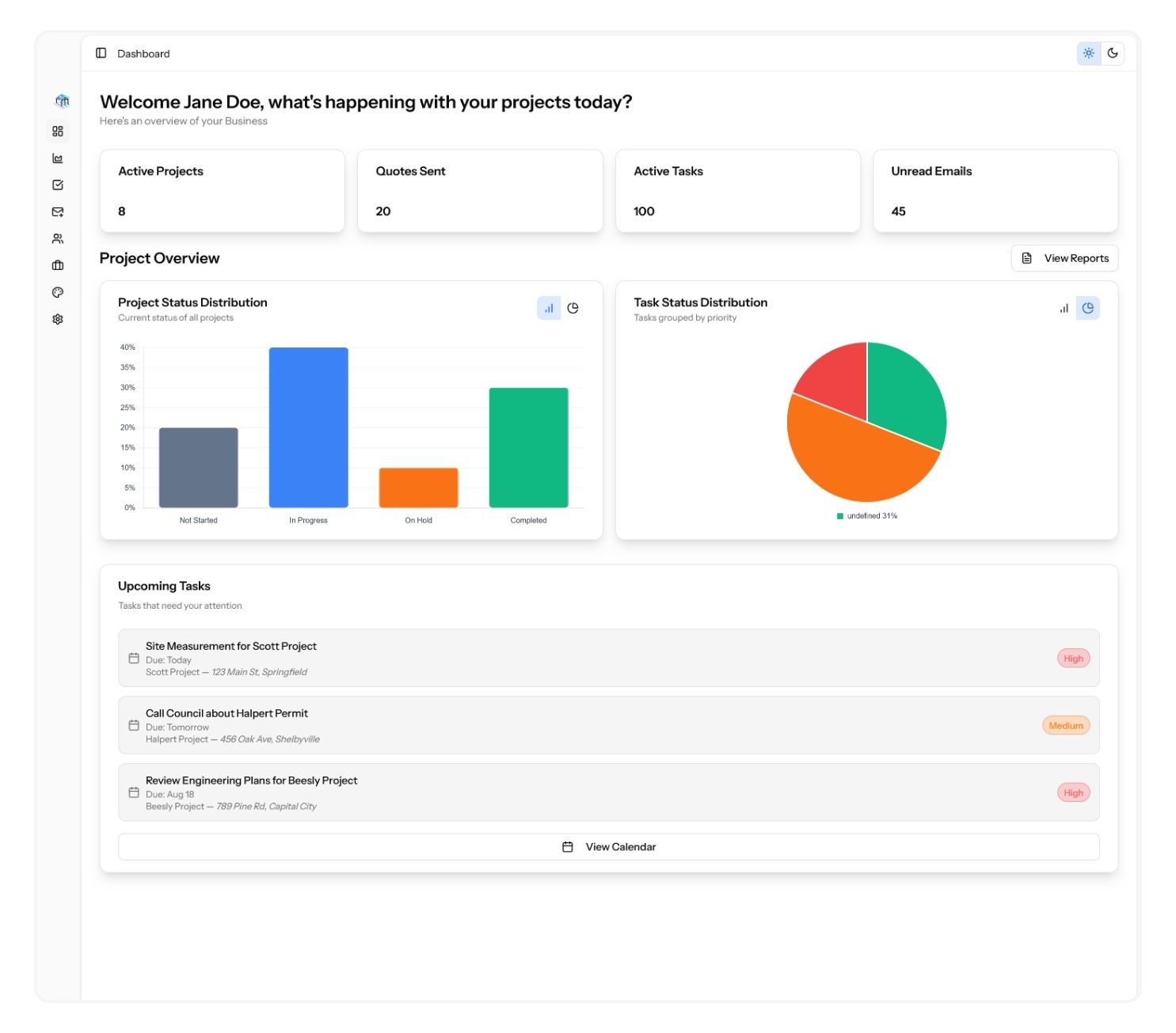The height and width of the screenshot is (1033, 1176).
Task: Go to tasks via checkbox sidebar icon
Action: 58,185
